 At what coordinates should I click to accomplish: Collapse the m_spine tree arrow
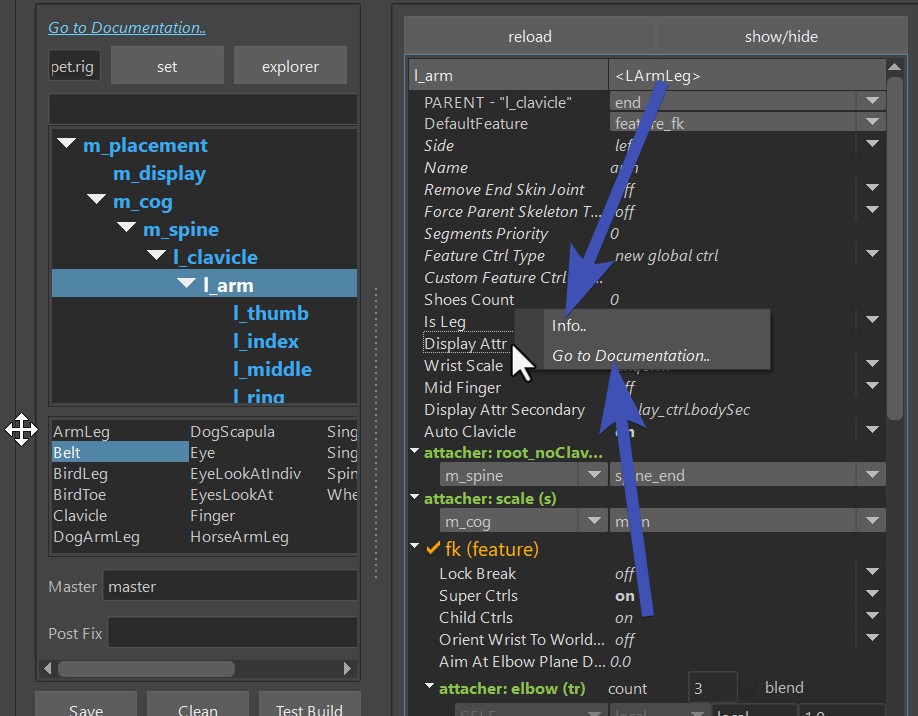click(126, 229)
